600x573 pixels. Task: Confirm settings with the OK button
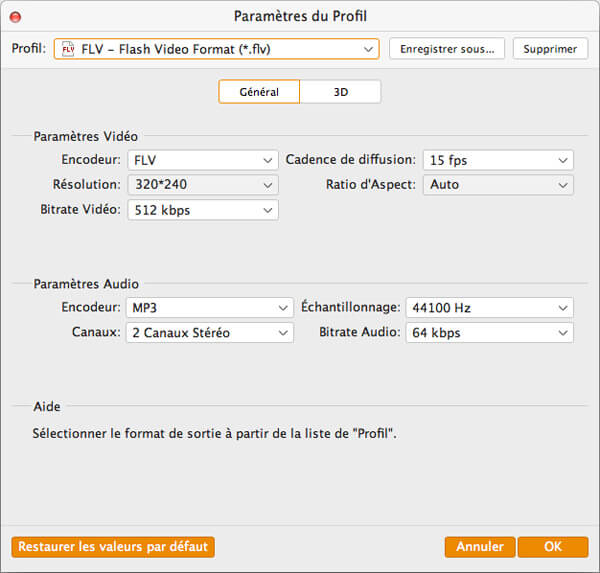(553, 547)
